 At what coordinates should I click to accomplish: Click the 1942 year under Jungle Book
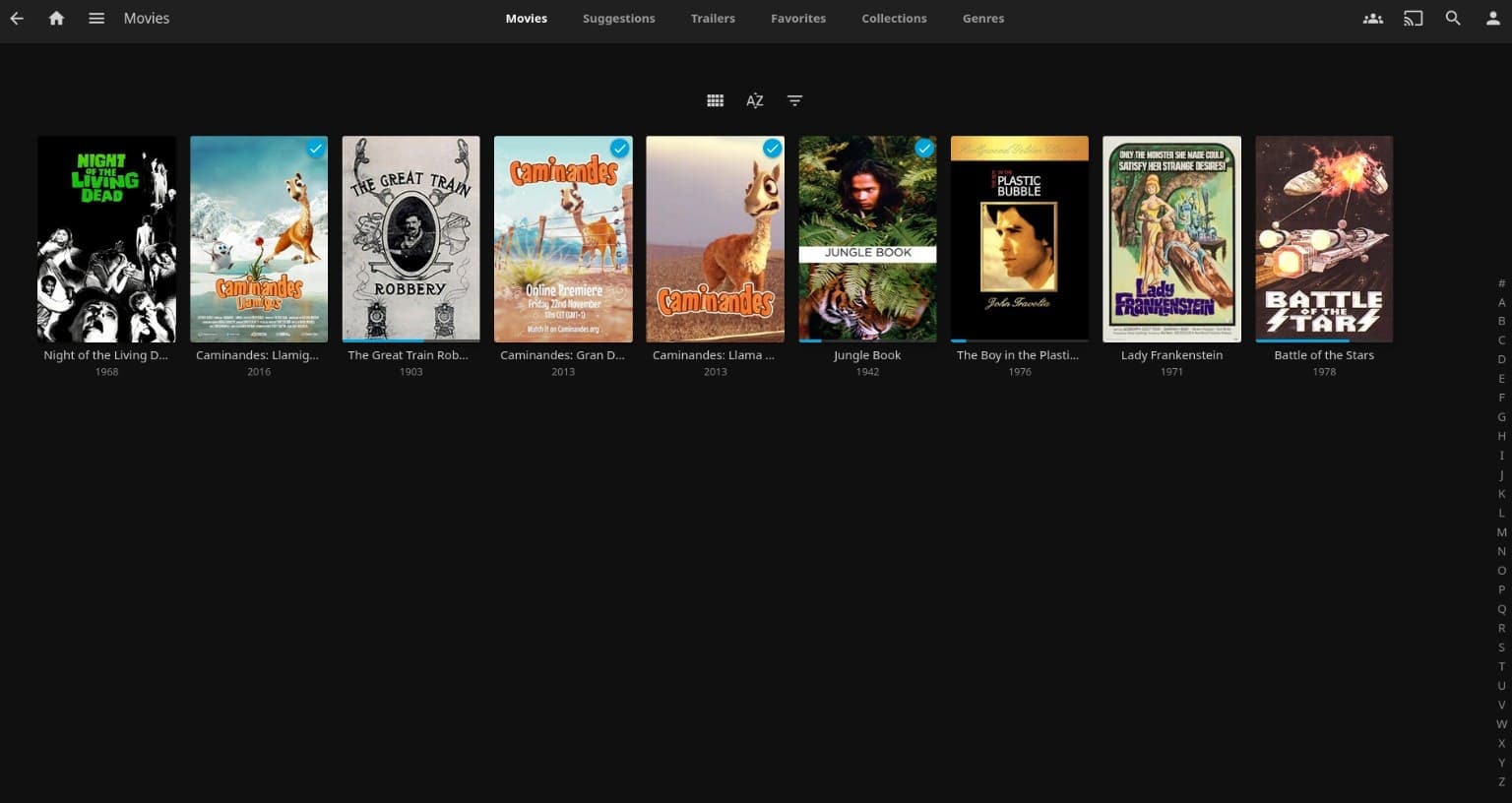click(867, 372)
